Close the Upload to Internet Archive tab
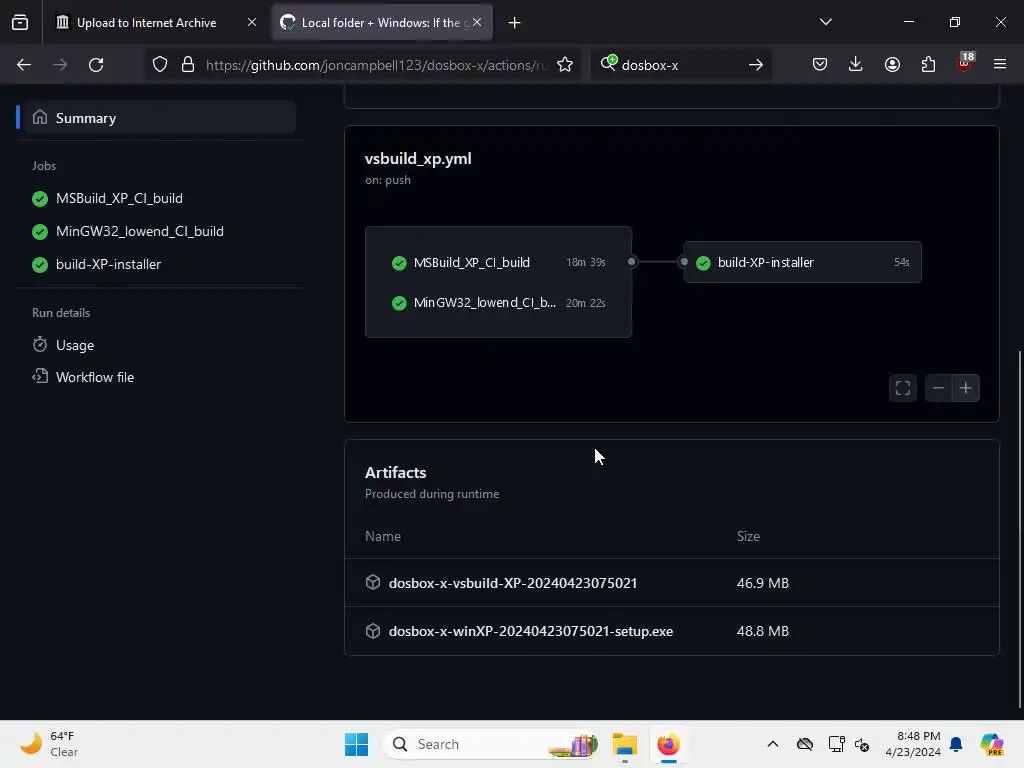This screenshot has height=768, width=1024. pyautogui.click(x=252, y=23)
